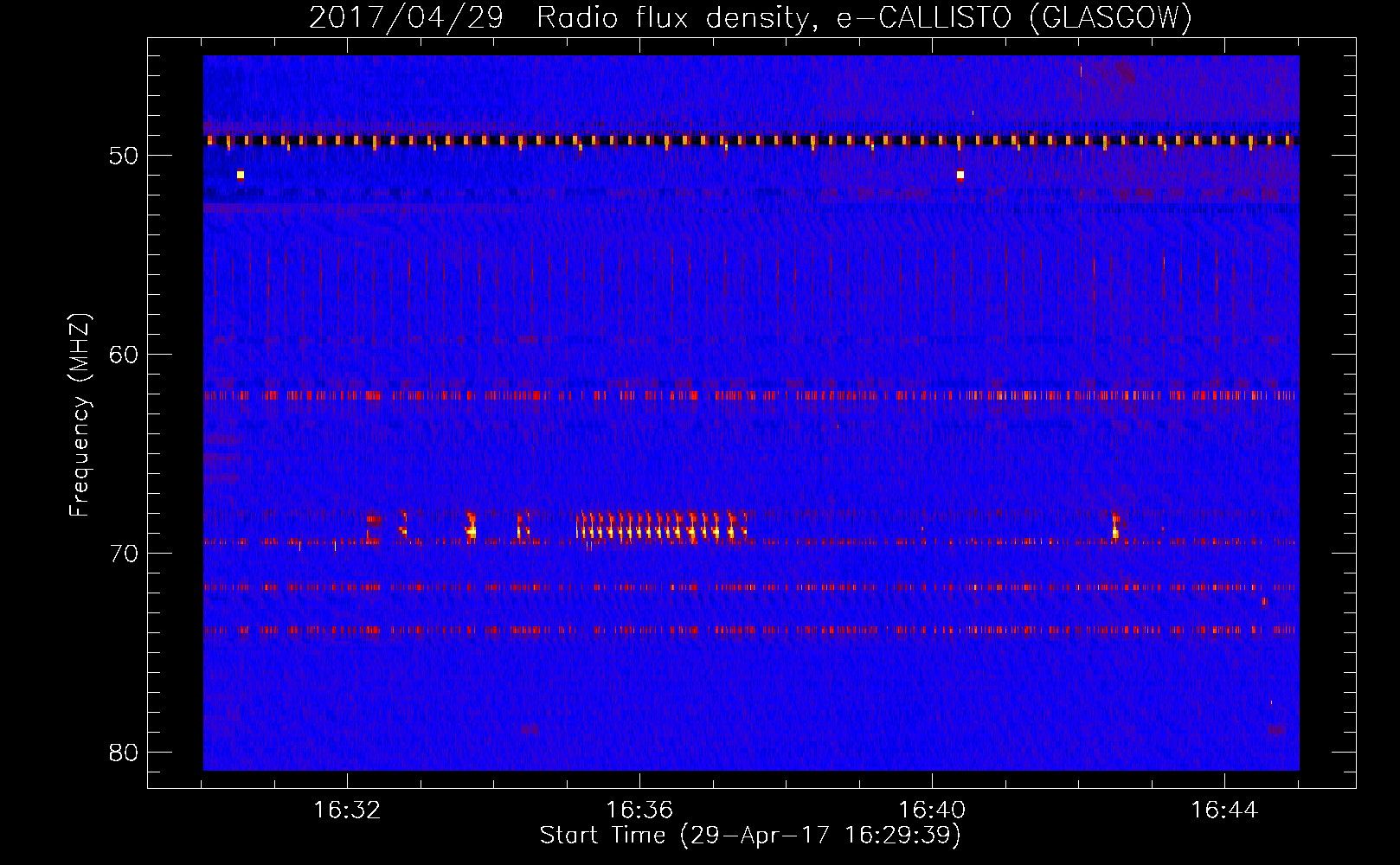This screenshot has width=1400, height=865.
Task: Click the 80 frequency tick label
Action: tap(124, 753)
